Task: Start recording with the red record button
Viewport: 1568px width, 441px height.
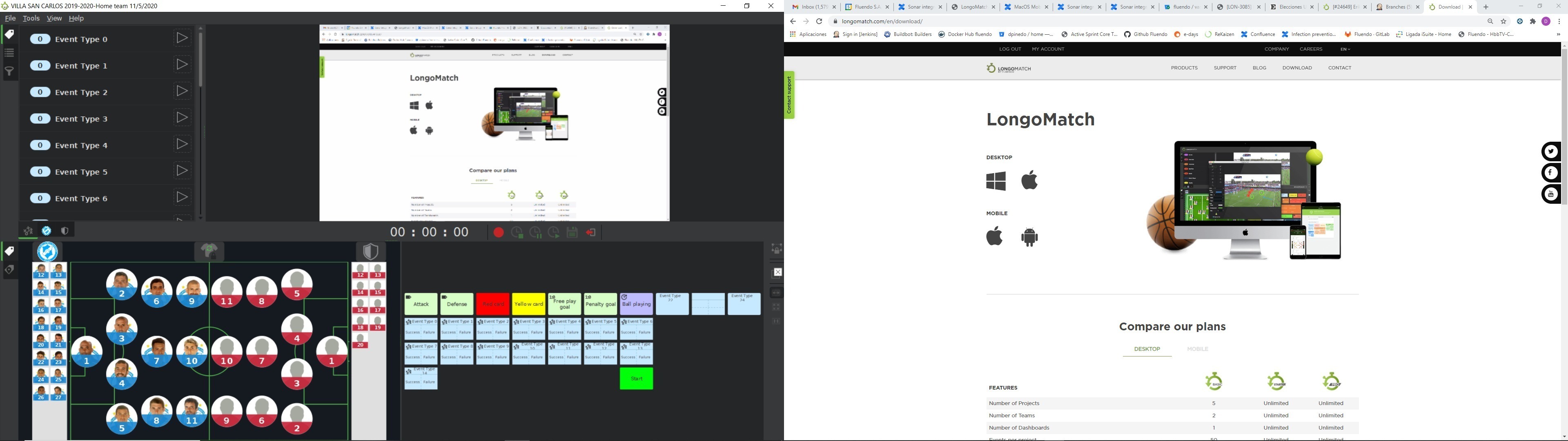Action: (498, 232)
